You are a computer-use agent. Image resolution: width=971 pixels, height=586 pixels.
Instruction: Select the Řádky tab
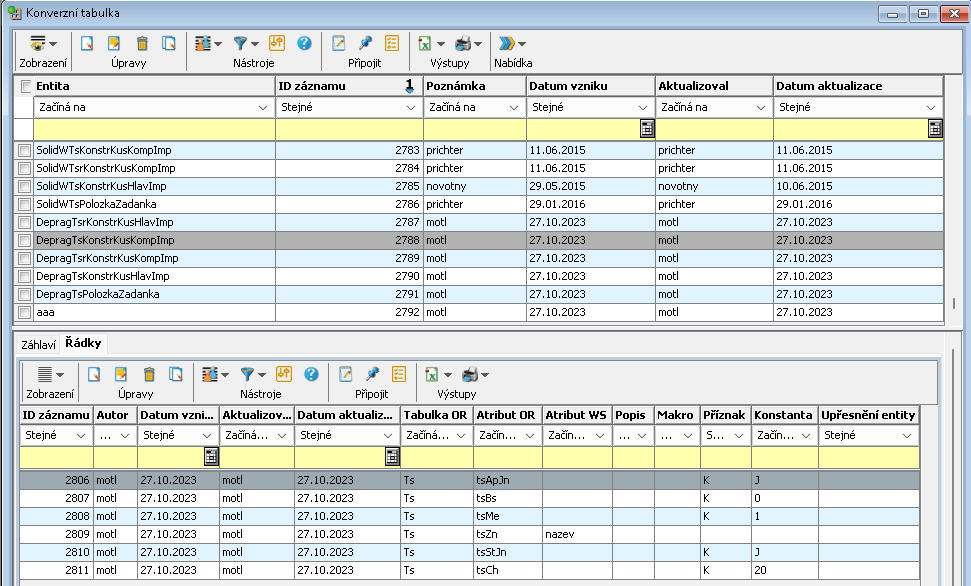[x=84, y=343]
